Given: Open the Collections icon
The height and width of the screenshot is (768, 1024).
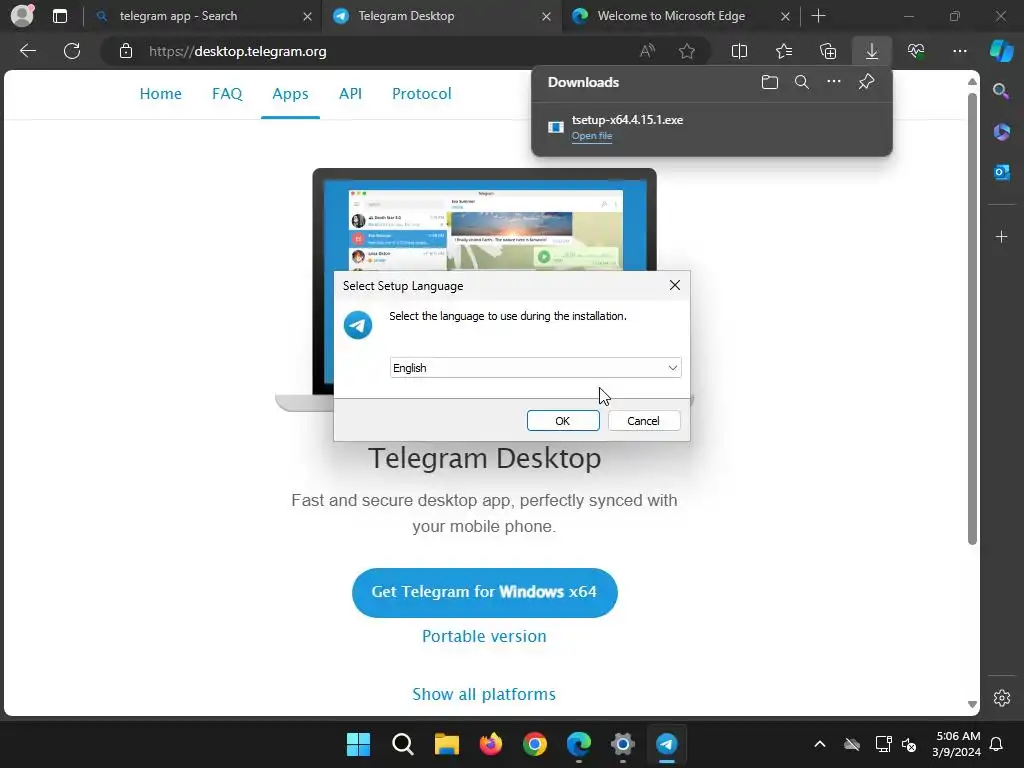Looking at the screenshot, I should tap(828, 51).
